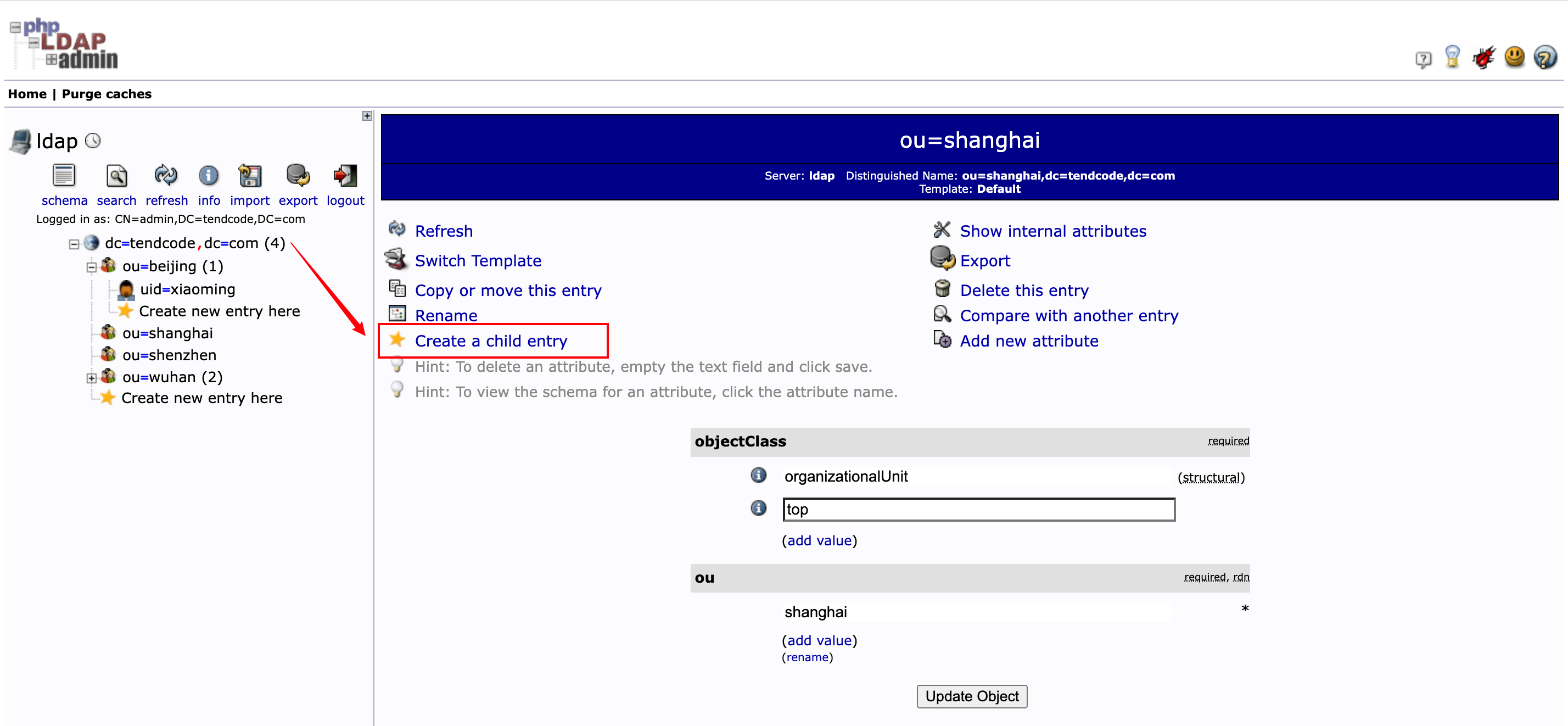Click Purge caches in top menu
This screenshot has width=1568, height=726.
coord(107,94)
